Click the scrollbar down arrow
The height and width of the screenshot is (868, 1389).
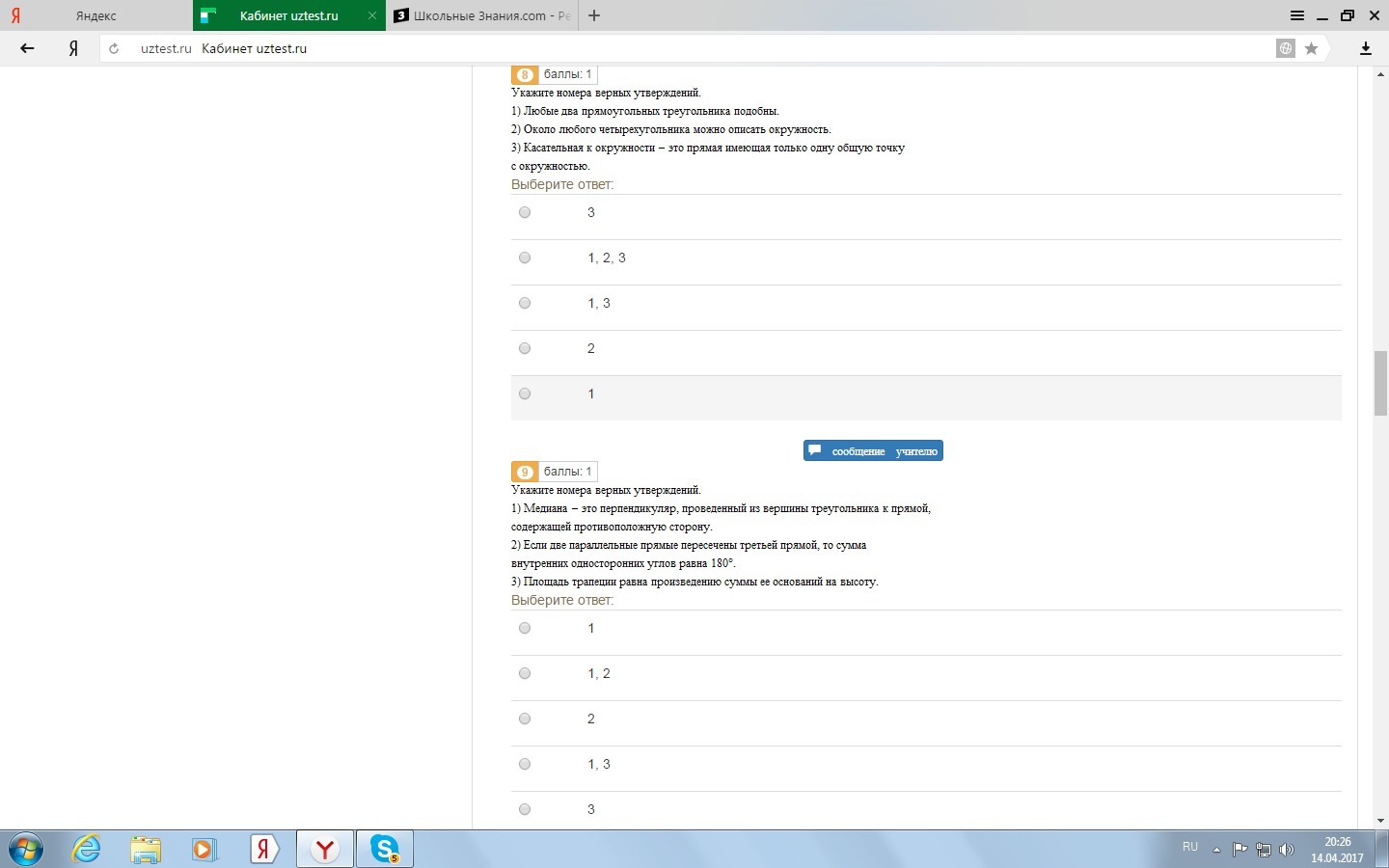1380,821
